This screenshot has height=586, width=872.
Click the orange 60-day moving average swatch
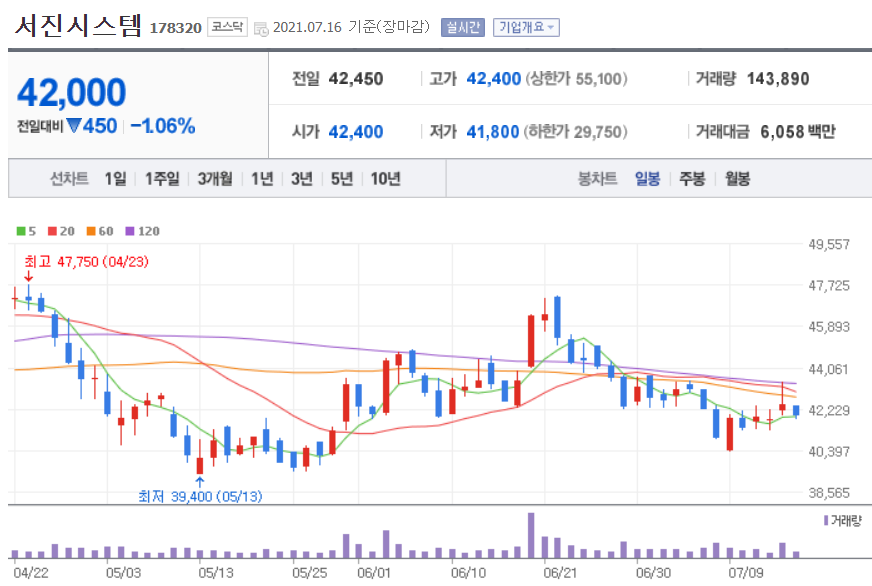coord(91,231)
